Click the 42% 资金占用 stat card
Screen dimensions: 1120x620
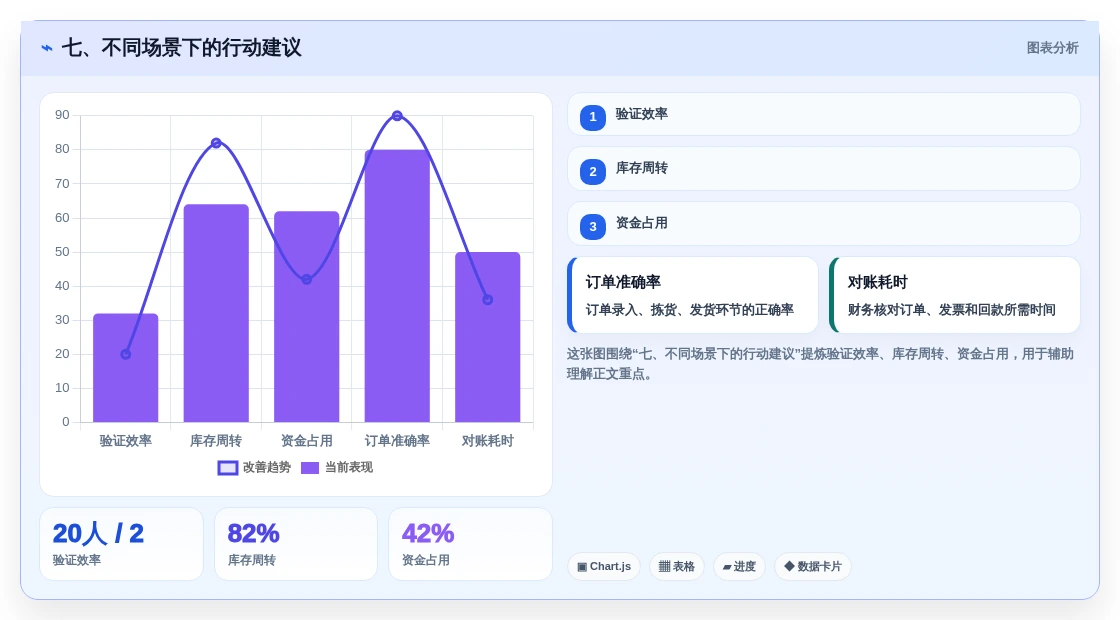point(471,544)
